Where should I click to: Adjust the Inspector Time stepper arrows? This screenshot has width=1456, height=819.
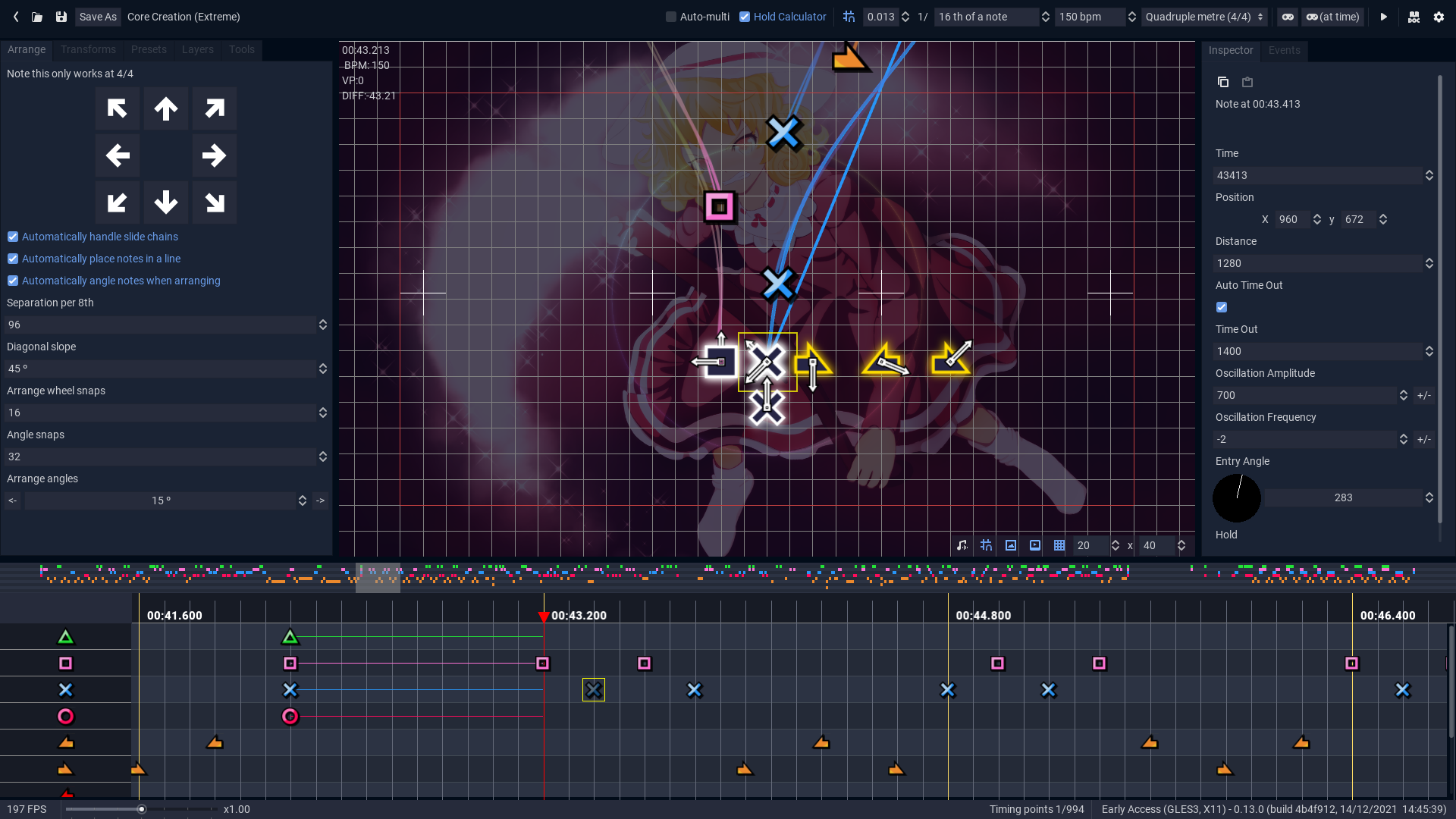tap(1429, 175)
